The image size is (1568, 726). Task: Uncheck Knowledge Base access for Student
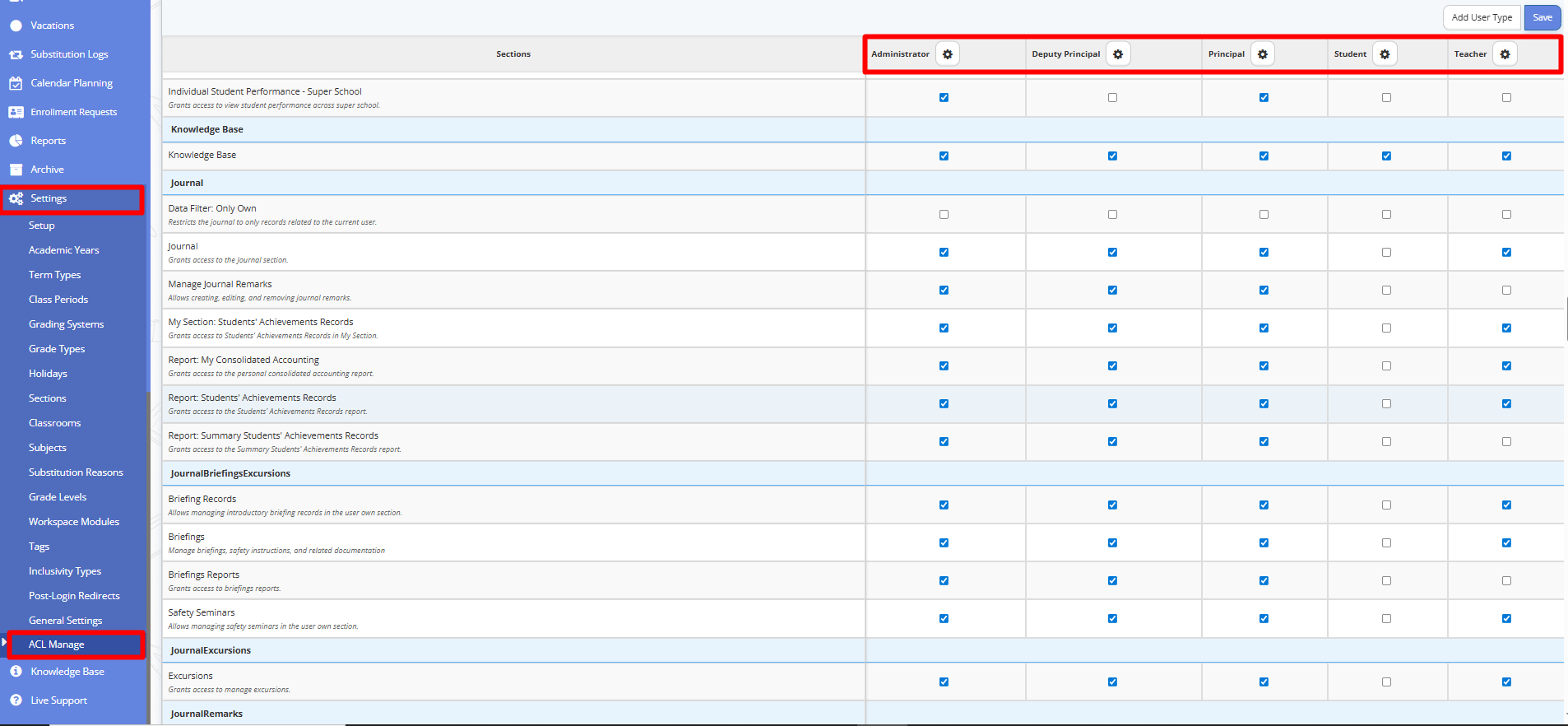click(x=1386, y=156)
